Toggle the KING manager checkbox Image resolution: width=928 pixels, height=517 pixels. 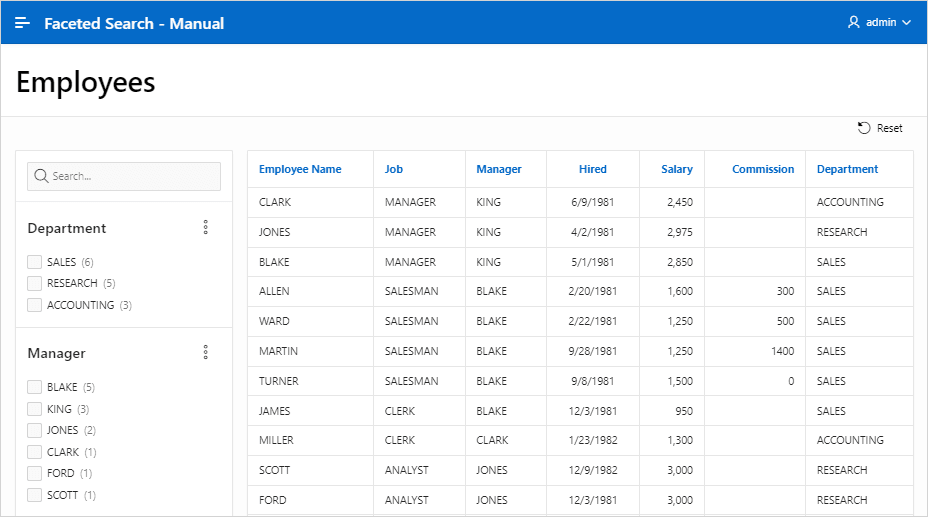34,409
